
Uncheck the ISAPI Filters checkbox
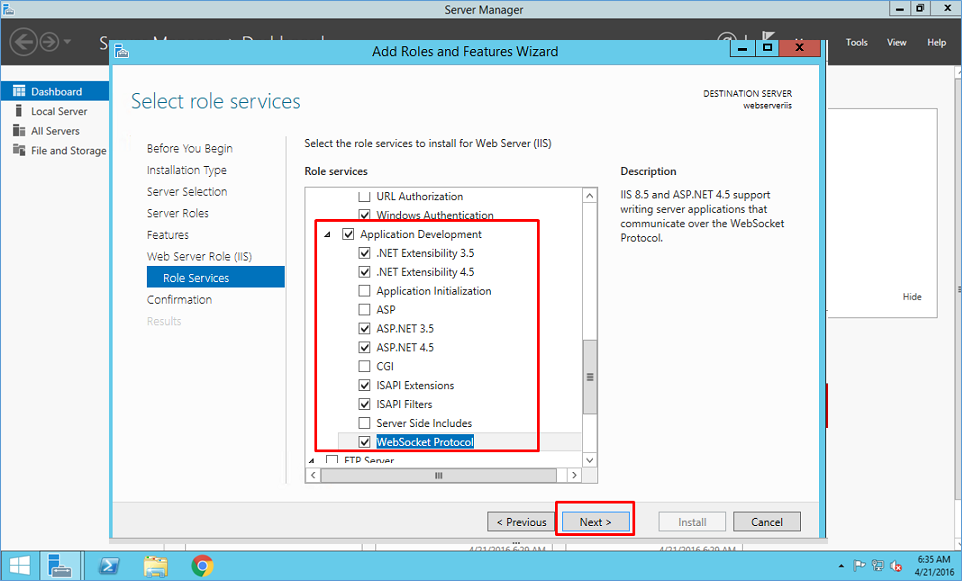tap(364, 404)
